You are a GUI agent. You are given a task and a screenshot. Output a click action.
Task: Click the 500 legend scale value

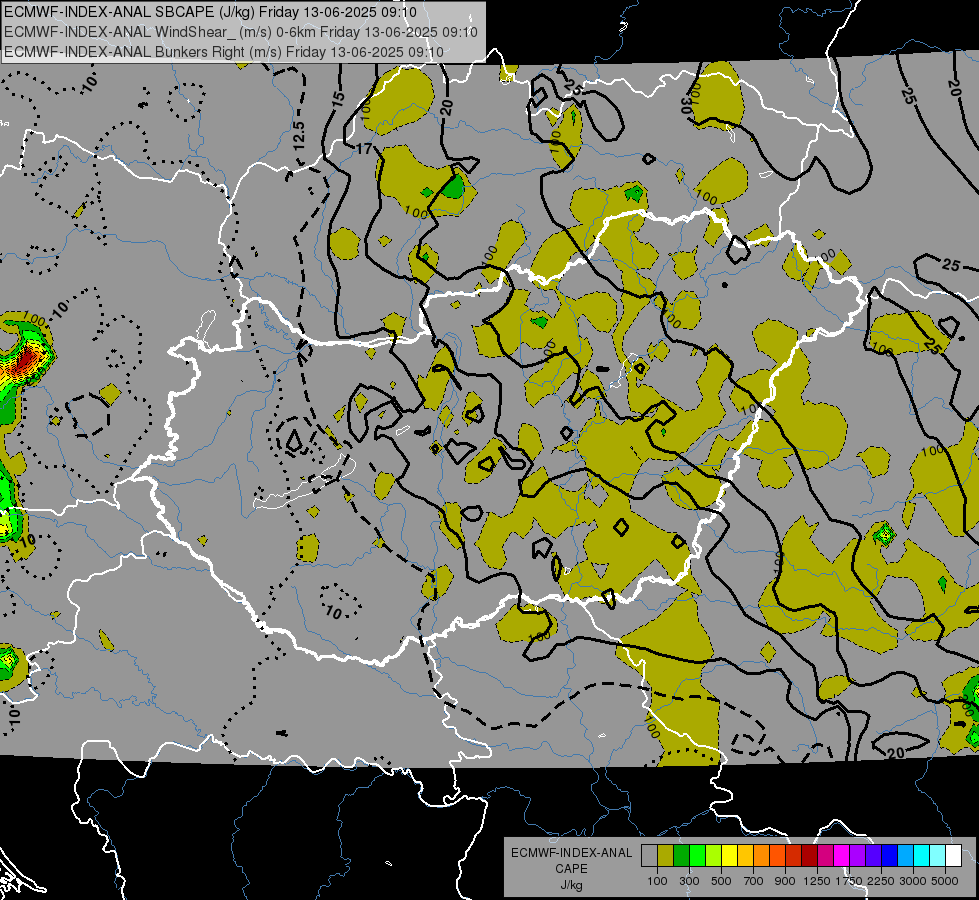[721, 881]
